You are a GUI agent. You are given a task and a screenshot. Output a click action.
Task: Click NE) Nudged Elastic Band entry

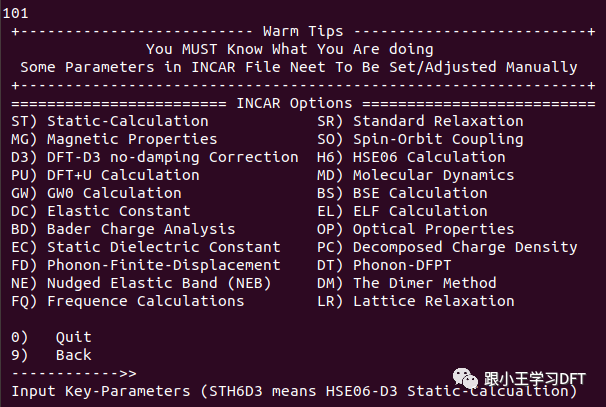click(x=141, y=283)
